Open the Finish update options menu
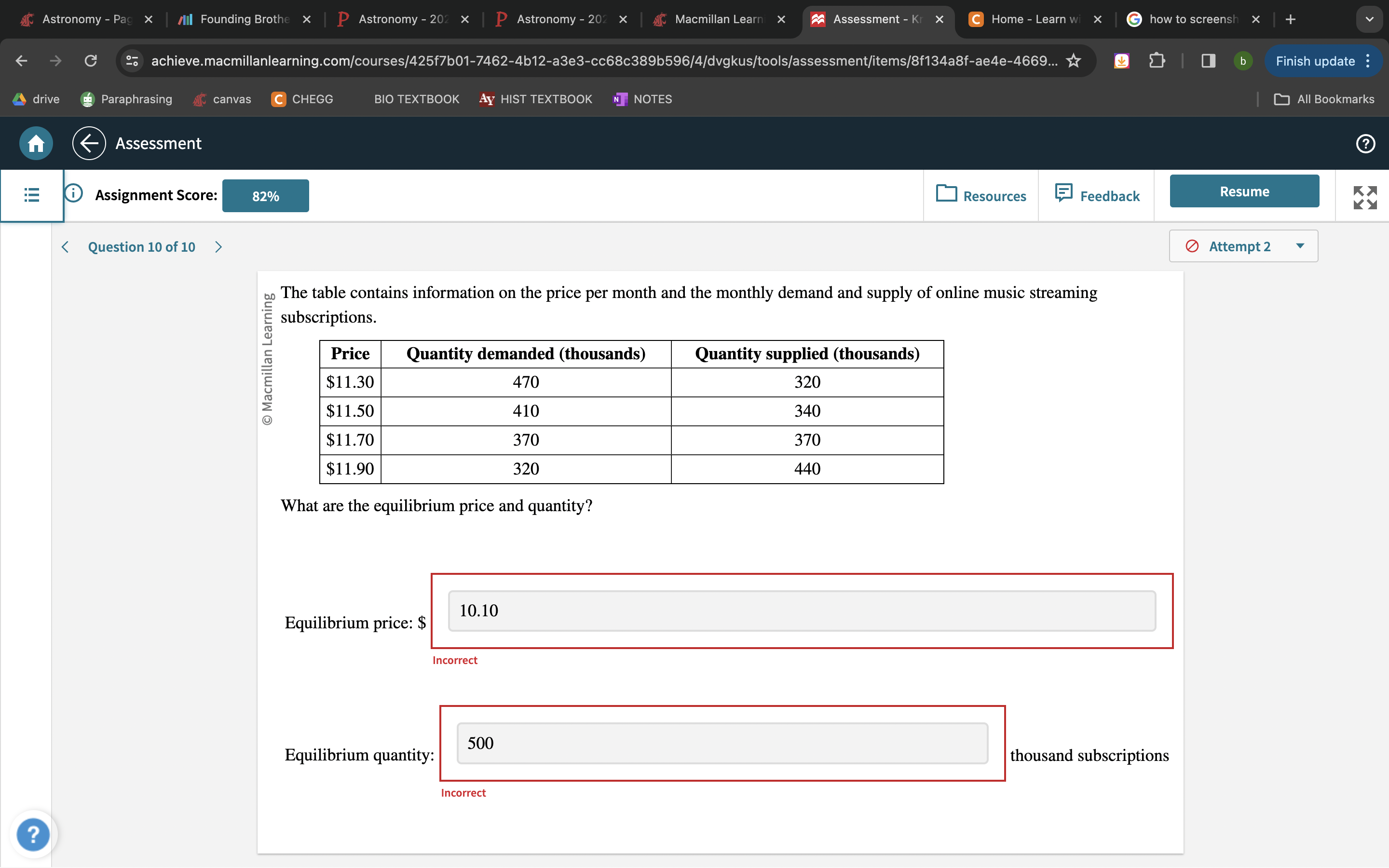Screen dimensions: 1389x868 point(1368,60)
